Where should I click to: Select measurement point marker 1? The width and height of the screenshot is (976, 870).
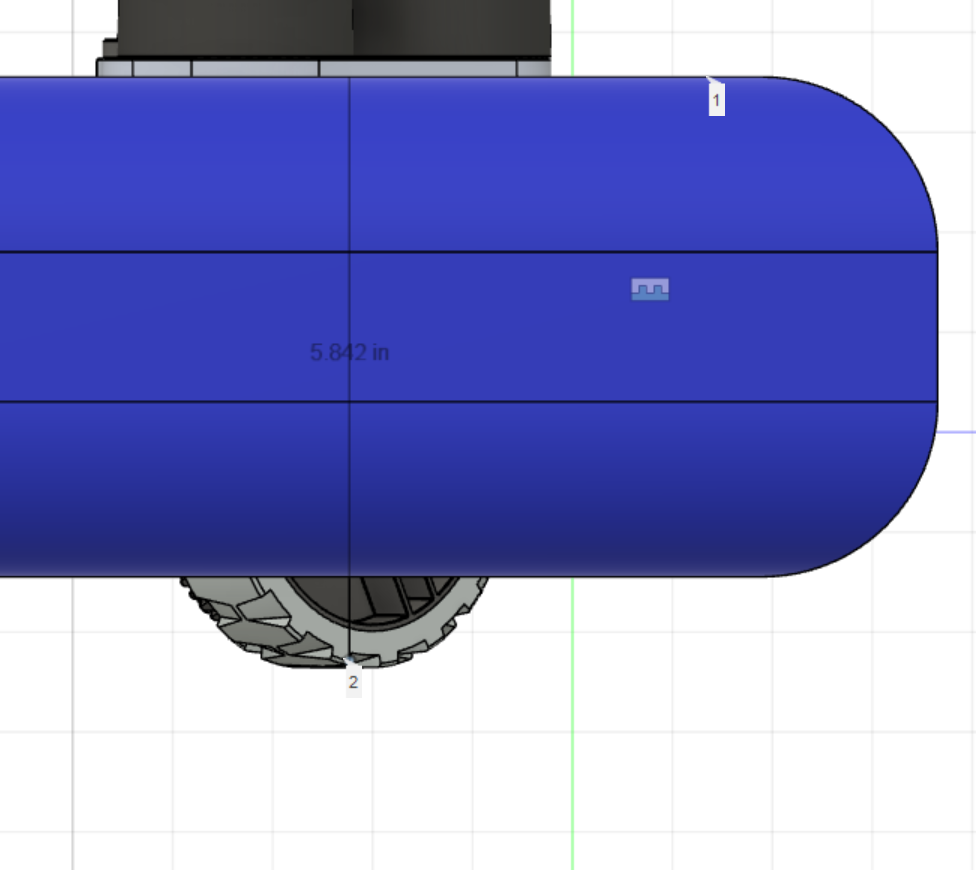pos(716,100)
